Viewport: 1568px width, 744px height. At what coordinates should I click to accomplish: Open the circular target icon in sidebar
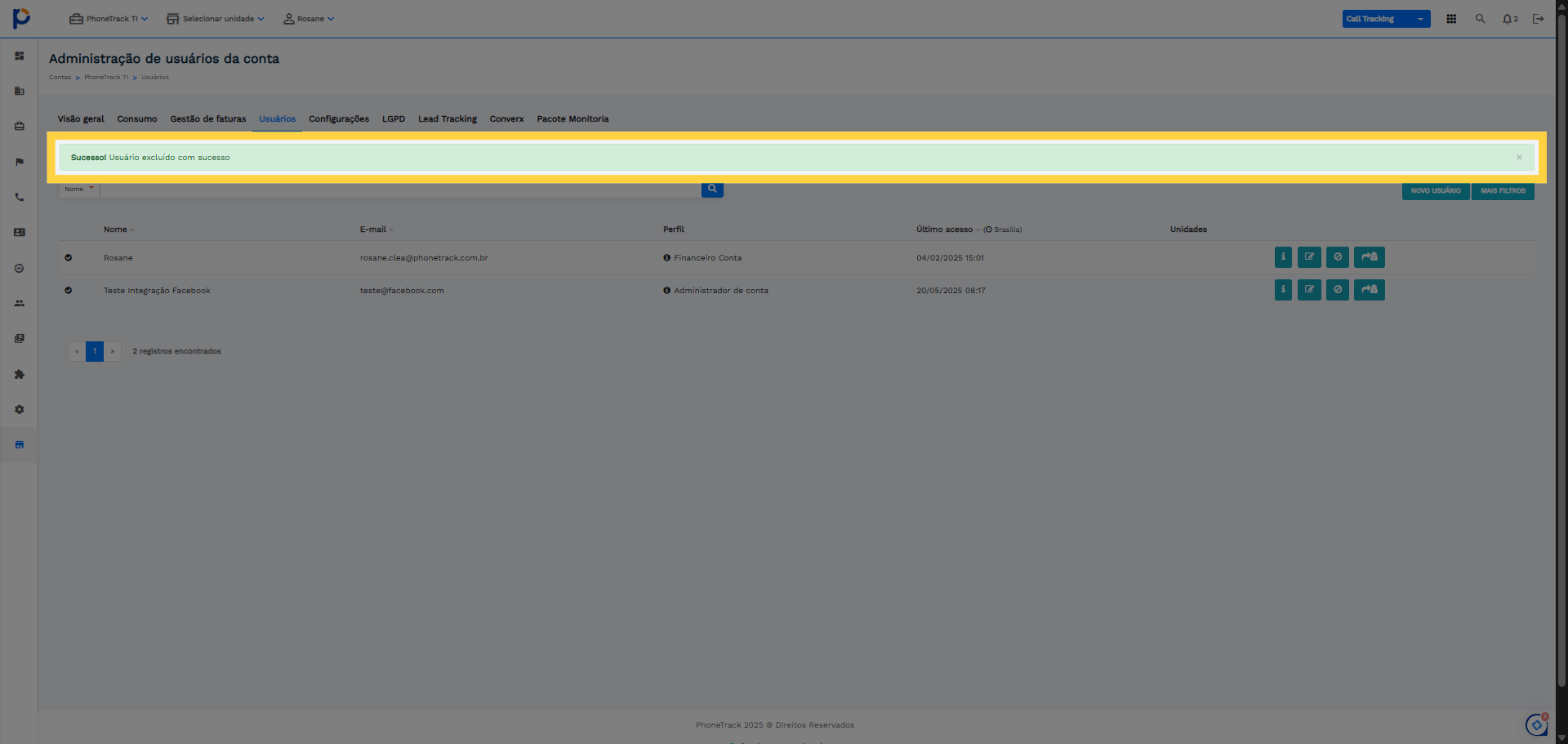(20, 268)
